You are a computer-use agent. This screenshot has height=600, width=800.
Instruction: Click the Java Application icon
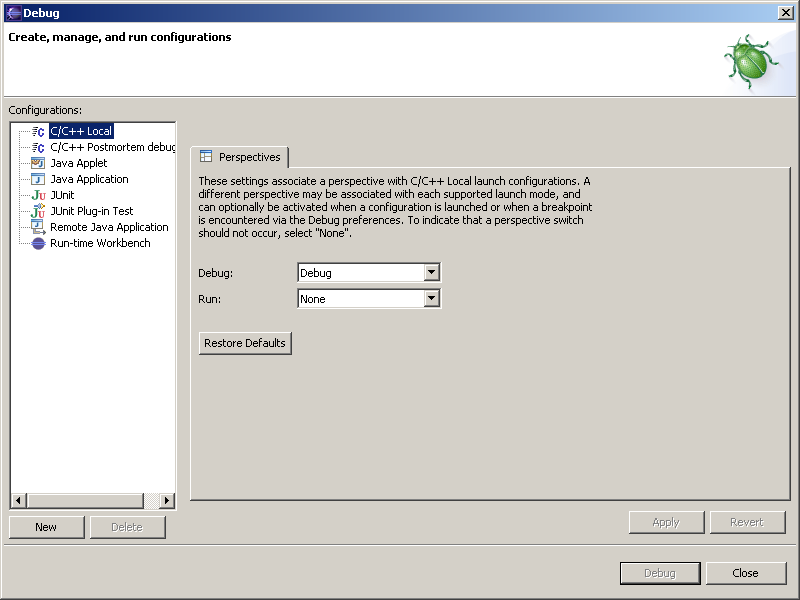38,179
